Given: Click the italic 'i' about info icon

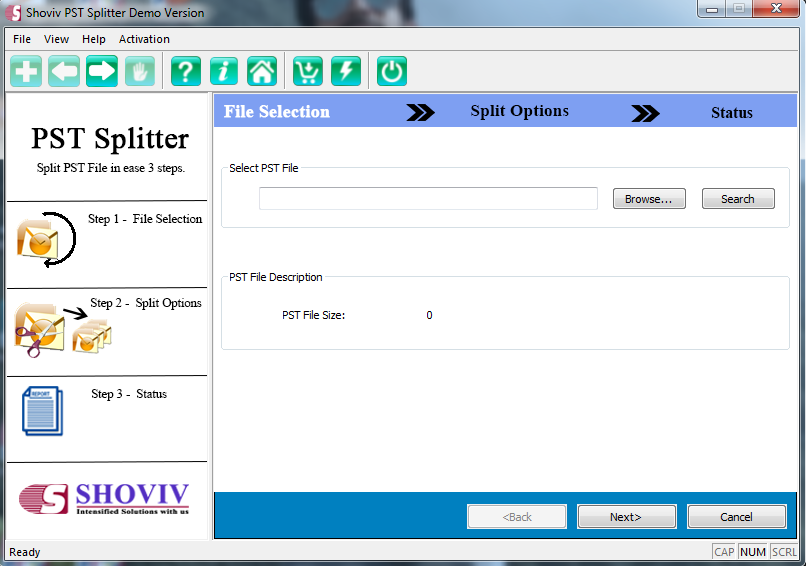Looking at the screenshot, I should pyautogui.click(x=224, y=72).
